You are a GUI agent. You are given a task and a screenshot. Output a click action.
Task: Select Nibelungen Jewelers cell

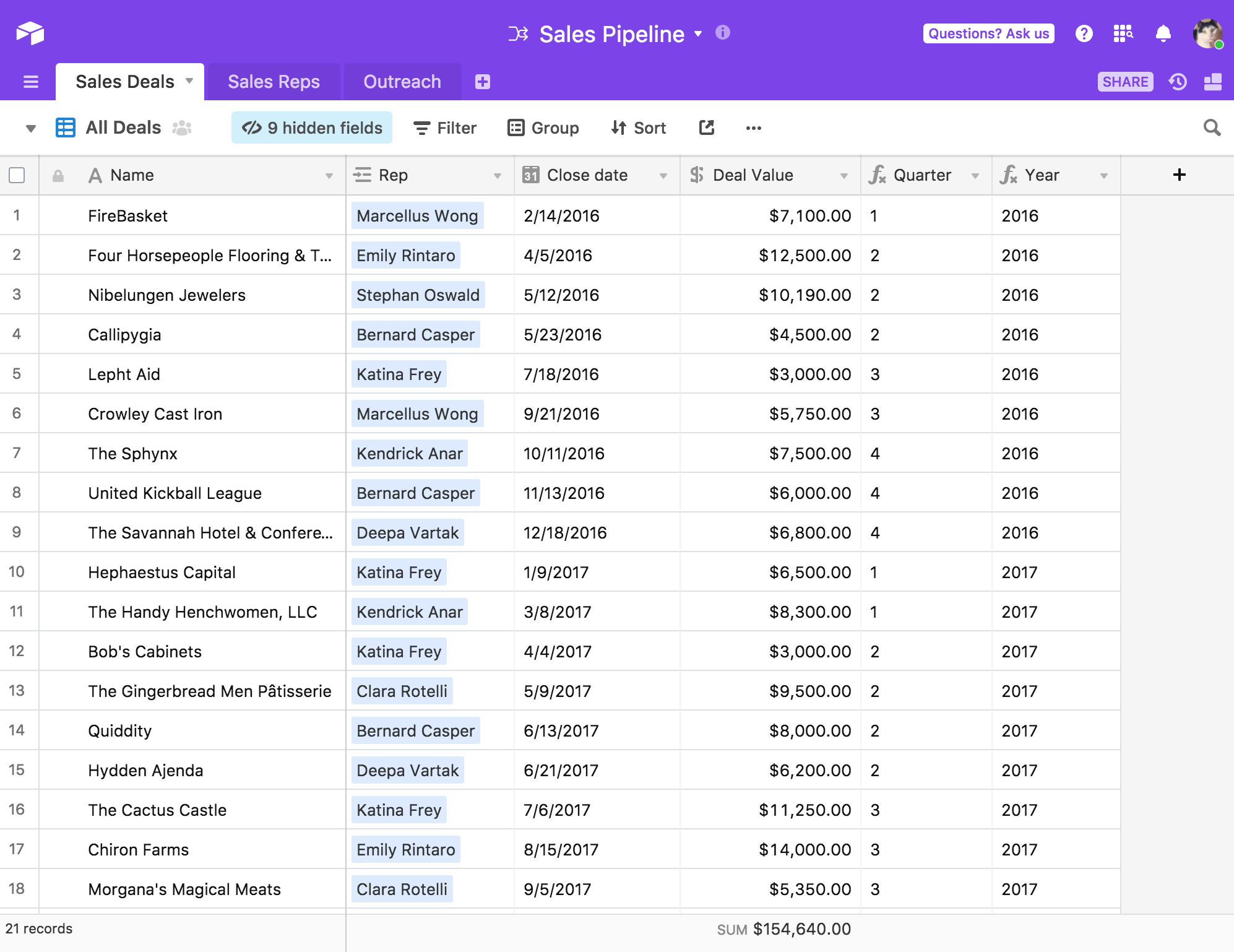tap(192, 295)
